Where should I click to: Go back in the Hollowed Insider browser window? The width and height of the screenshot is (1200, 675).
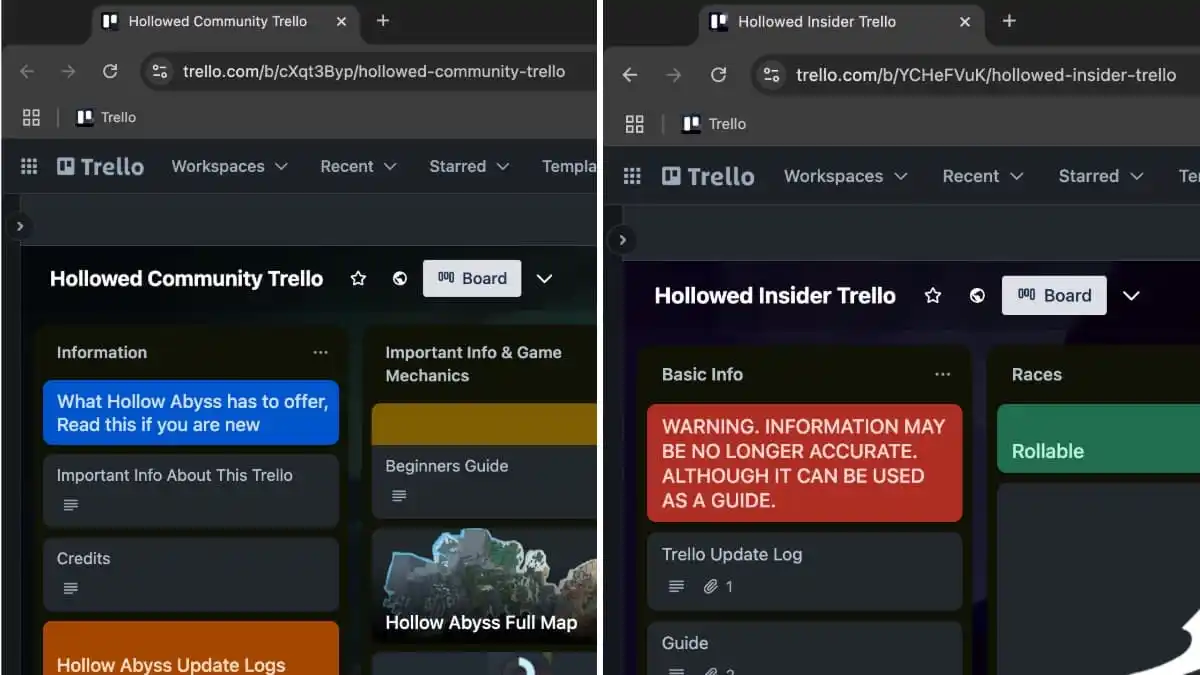[630, 75]
